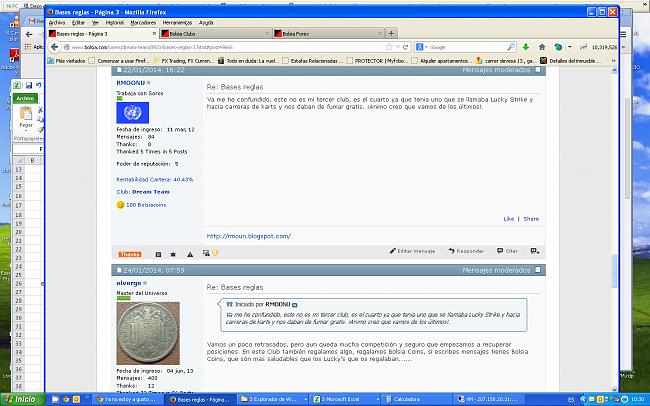Open Firefox downloads green arrow
Viewport: 650px width, 406px height.
[x=526, y=47]
